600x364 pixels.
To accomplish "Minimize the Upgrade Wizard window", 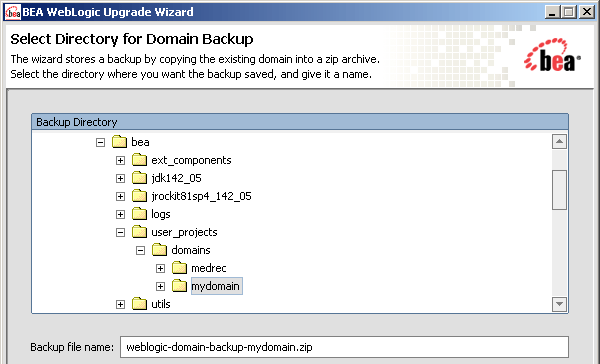I will (x=552, y=12).
